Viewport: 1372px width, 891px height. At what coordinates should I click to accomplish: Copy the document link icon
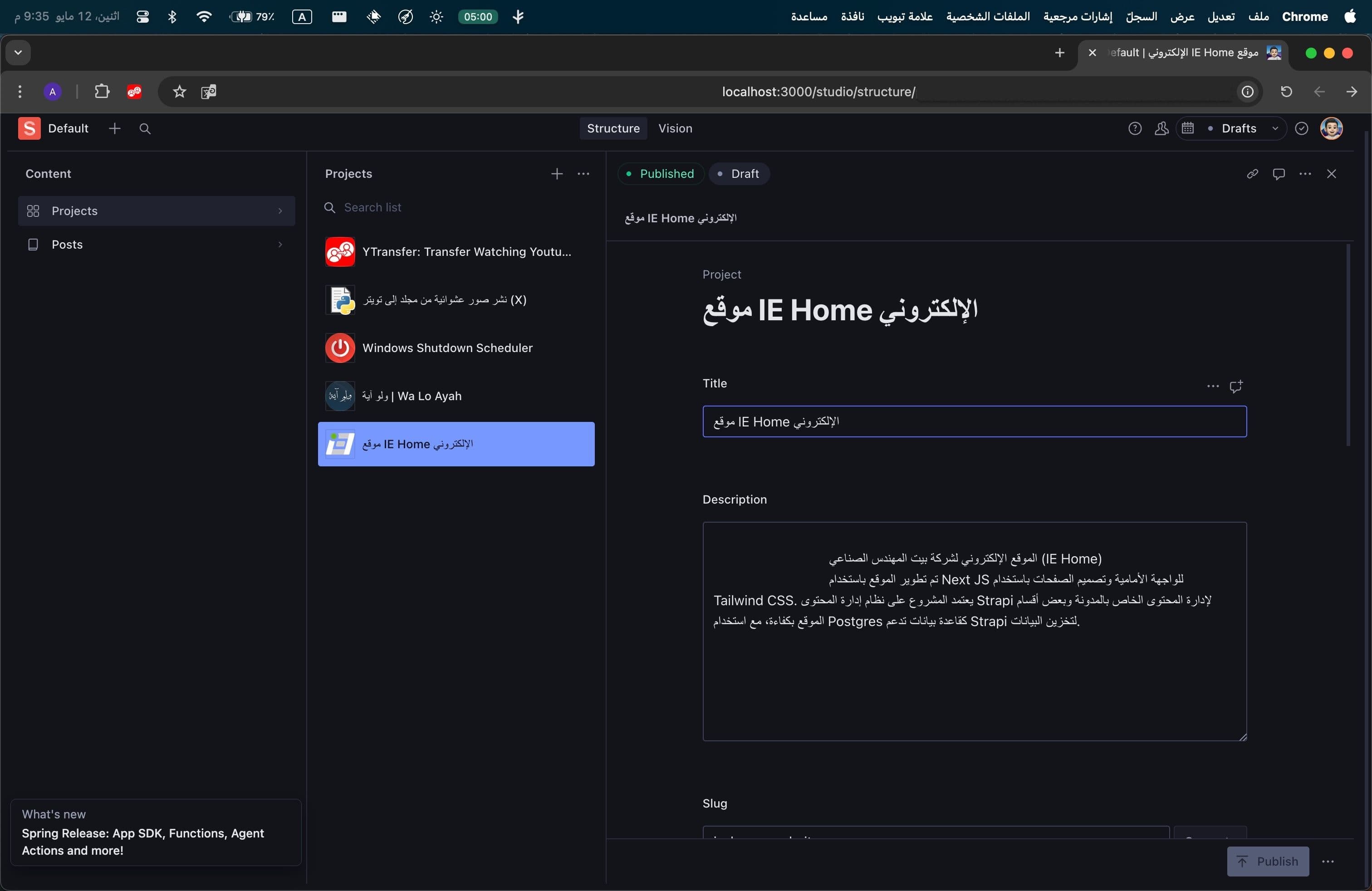click(1252, 174)
